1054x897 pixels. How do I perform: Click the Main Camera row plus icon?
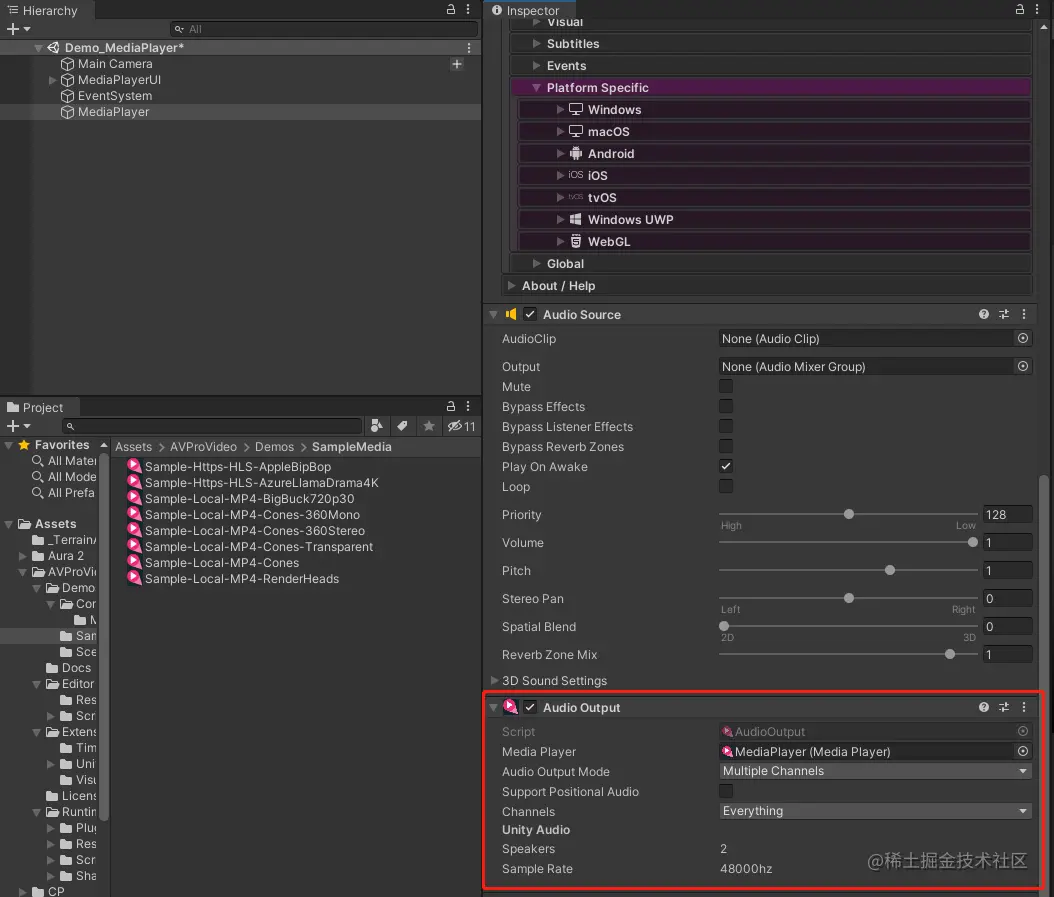[x=456, y=64]
